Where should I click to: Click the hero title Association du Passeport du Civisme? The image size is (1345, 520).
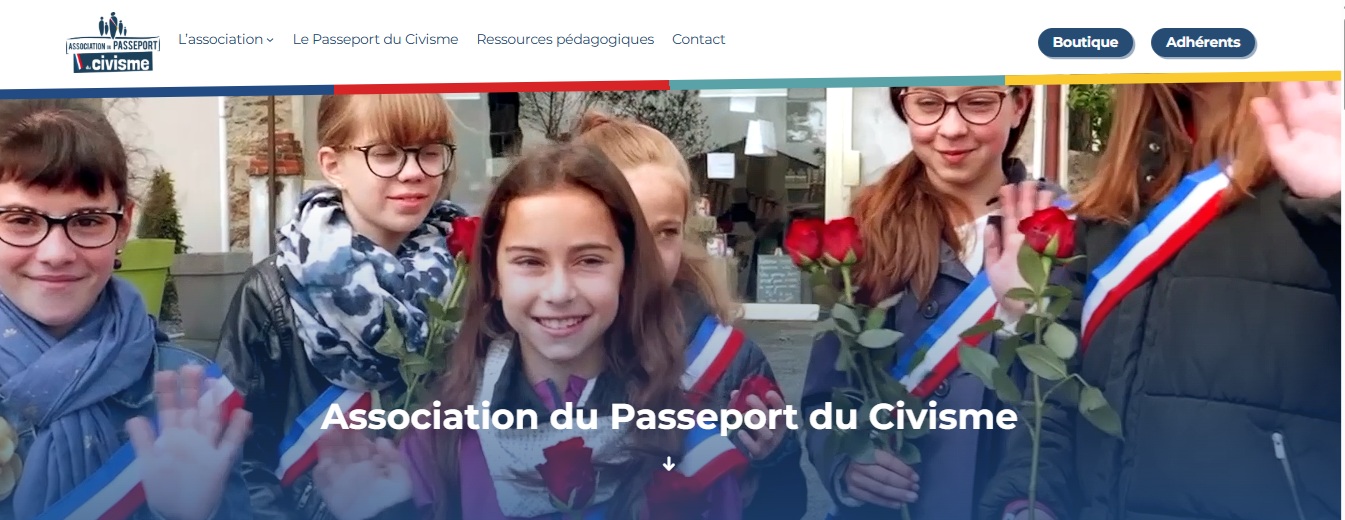(x=669, y=416)
